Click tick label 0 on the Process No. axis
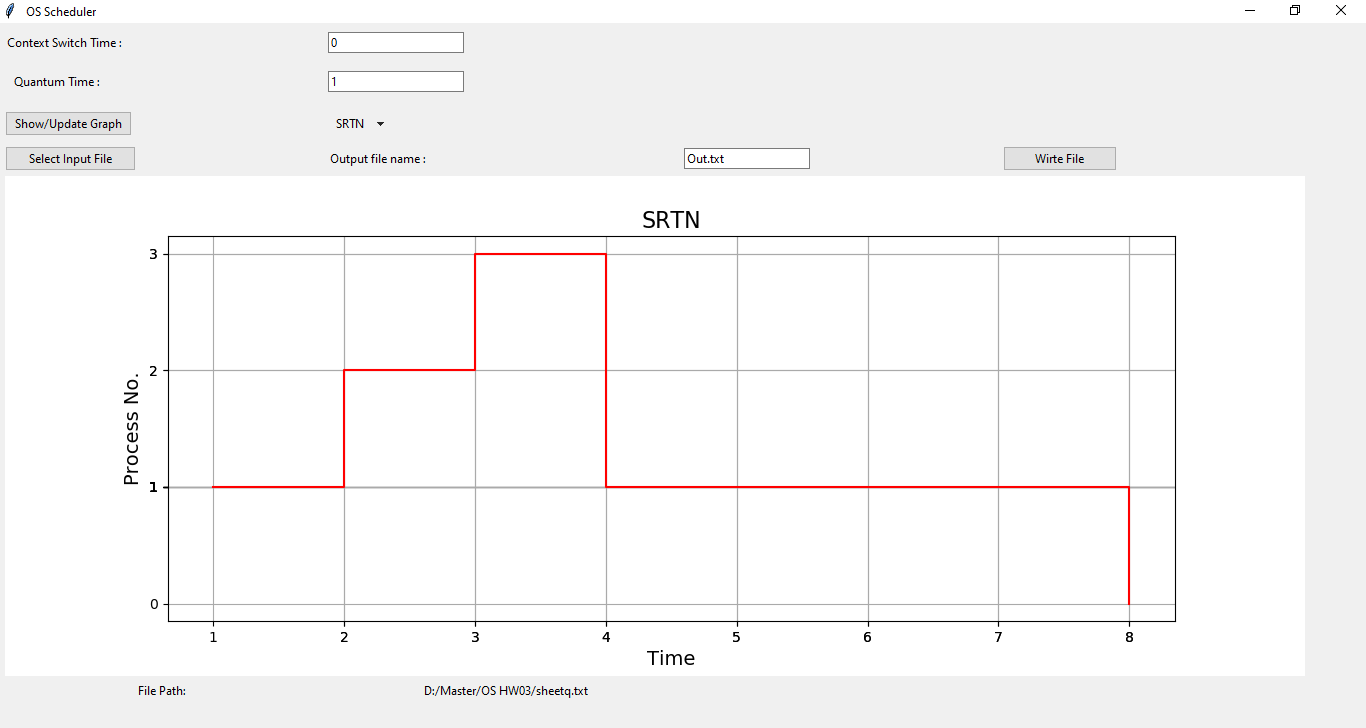 [154, 604]
